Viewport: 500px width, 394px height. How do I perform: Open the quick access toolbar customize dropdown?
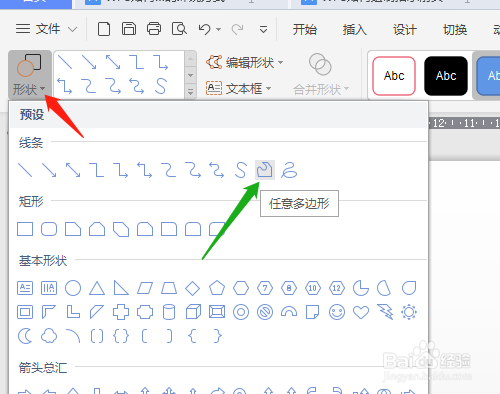click(263, 29)
